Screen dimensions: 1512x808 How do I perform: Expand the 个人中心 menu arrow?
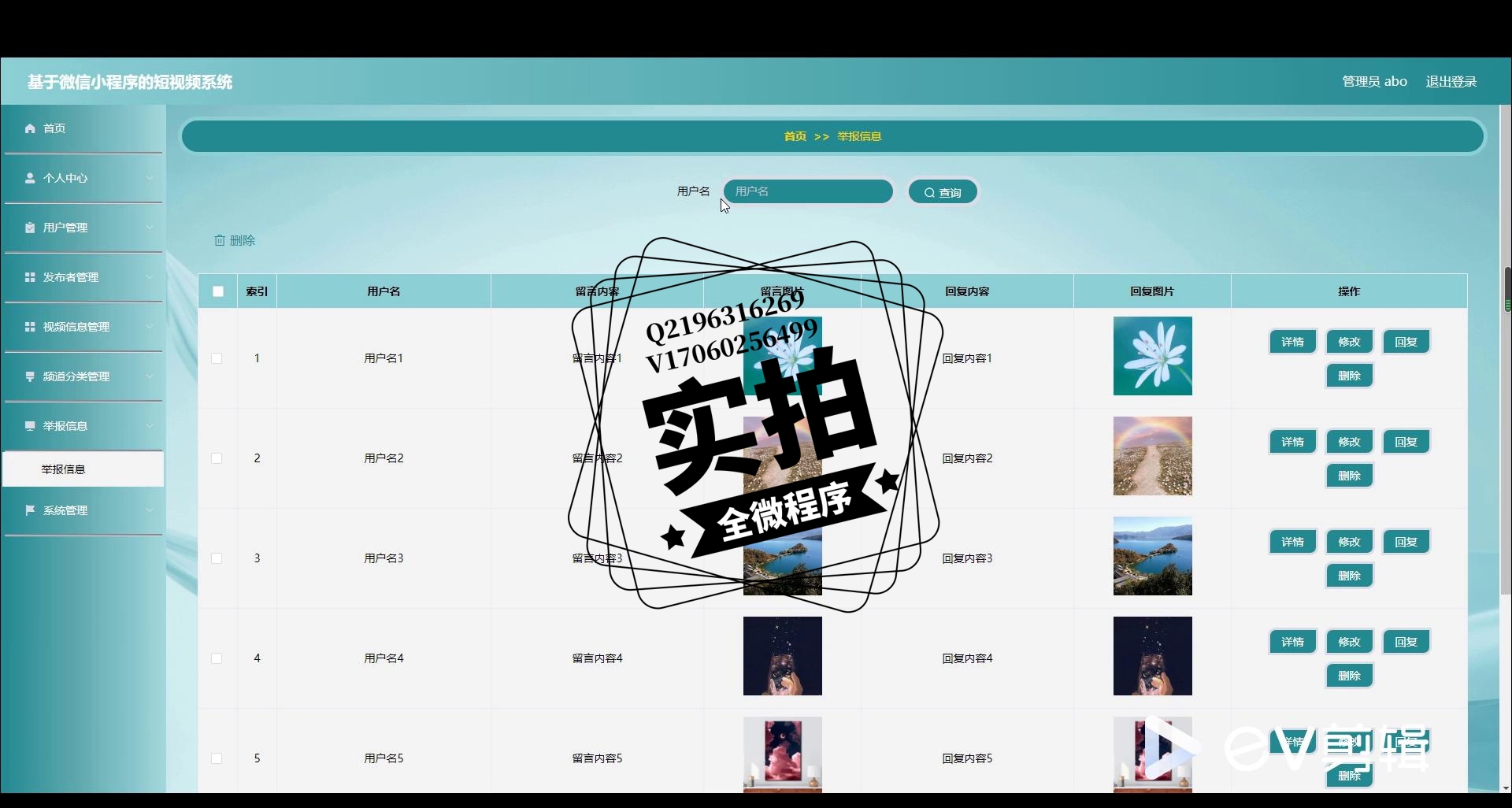(150, 178)
